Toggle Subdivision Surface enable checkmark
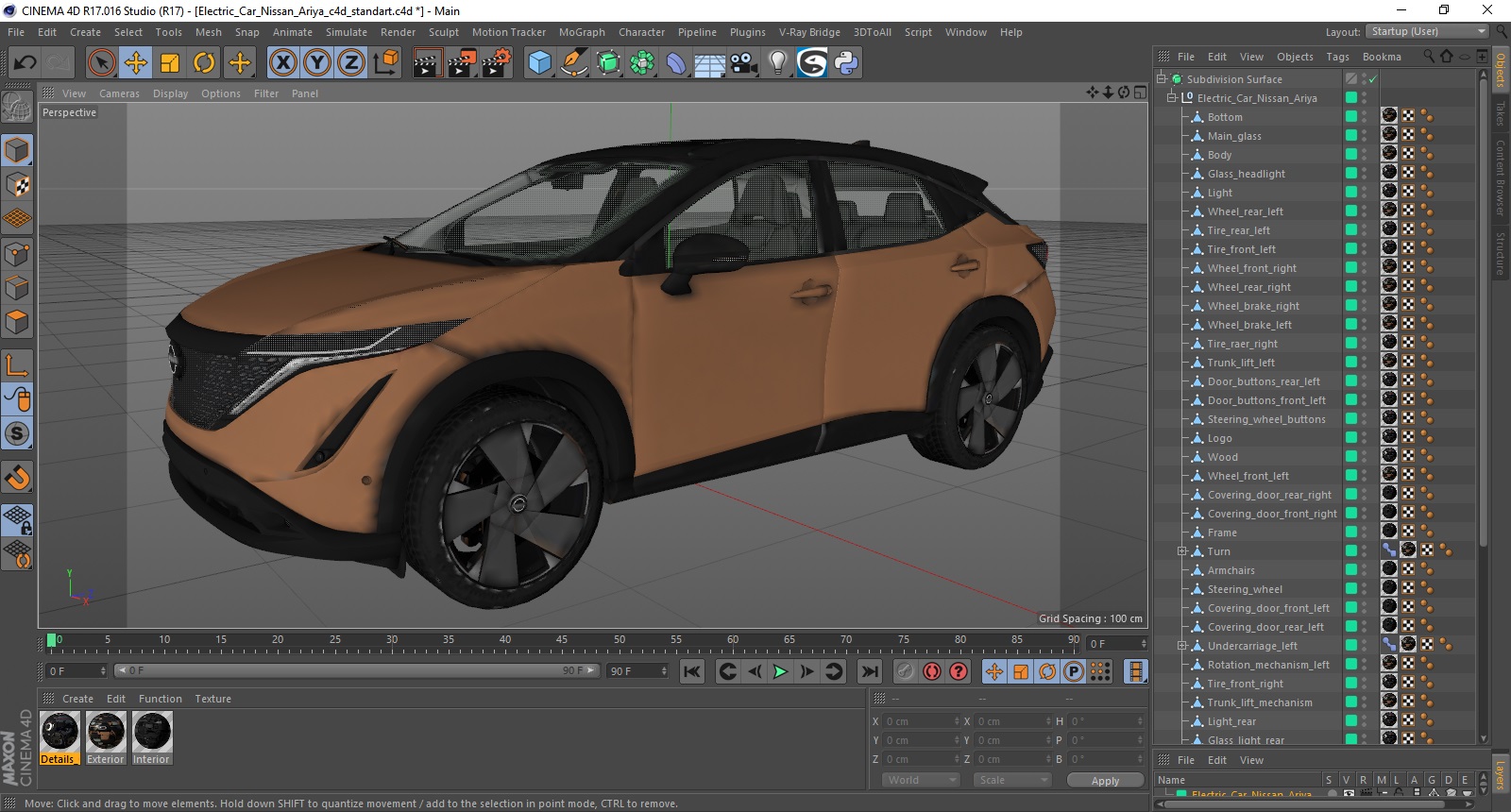This screenshot has height=812, width=1511. click(1372, 79)
